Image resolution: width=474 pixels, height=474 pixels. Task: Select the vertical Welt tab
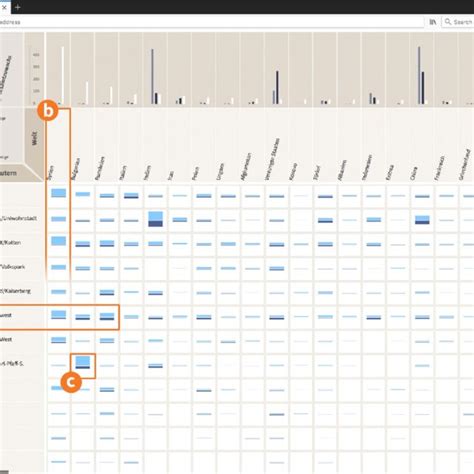tap(34, 138)
